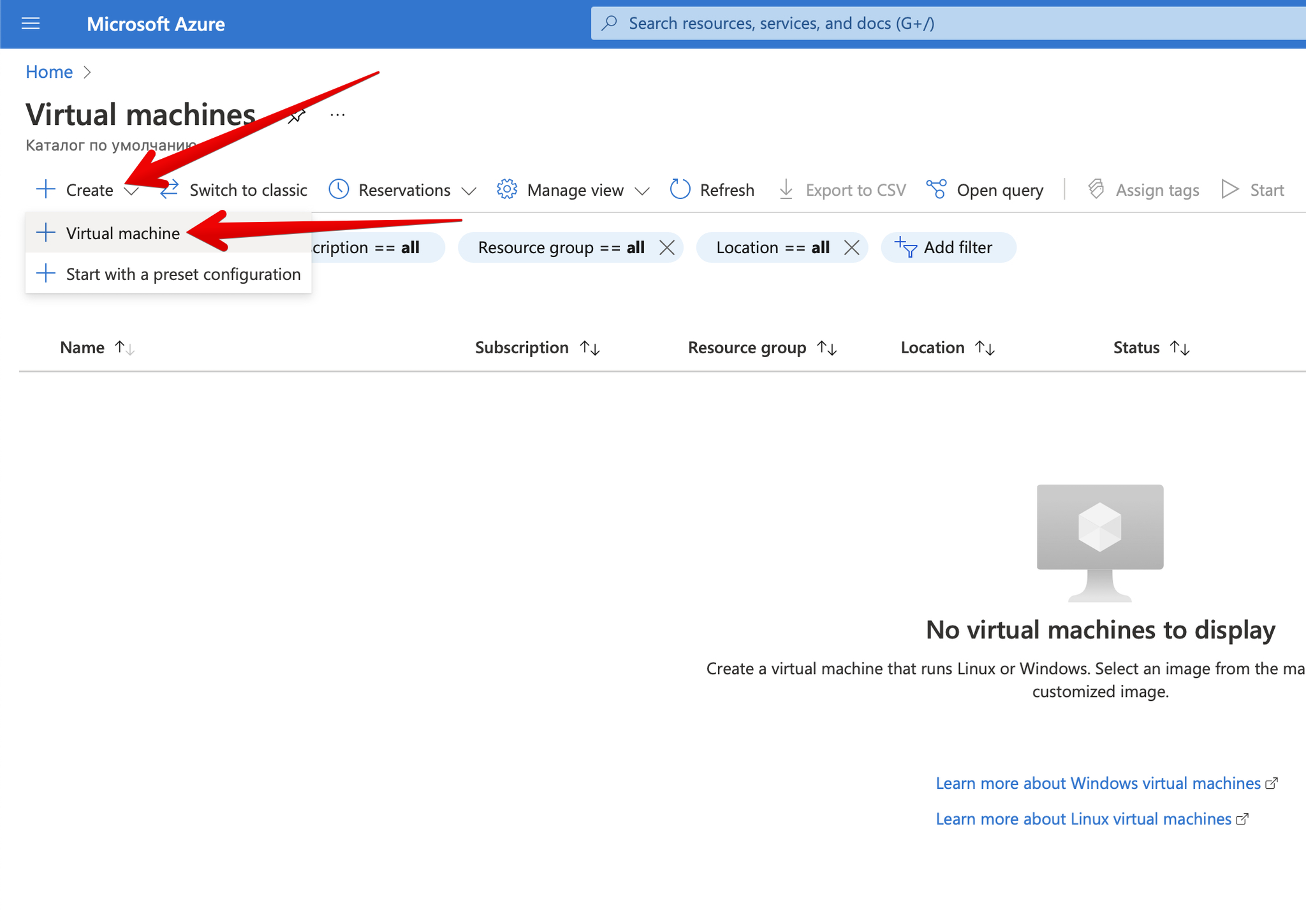The image size is (1306, 924).
Task: Expand the Manage view dropdown chevron
Action: [642, 191]
